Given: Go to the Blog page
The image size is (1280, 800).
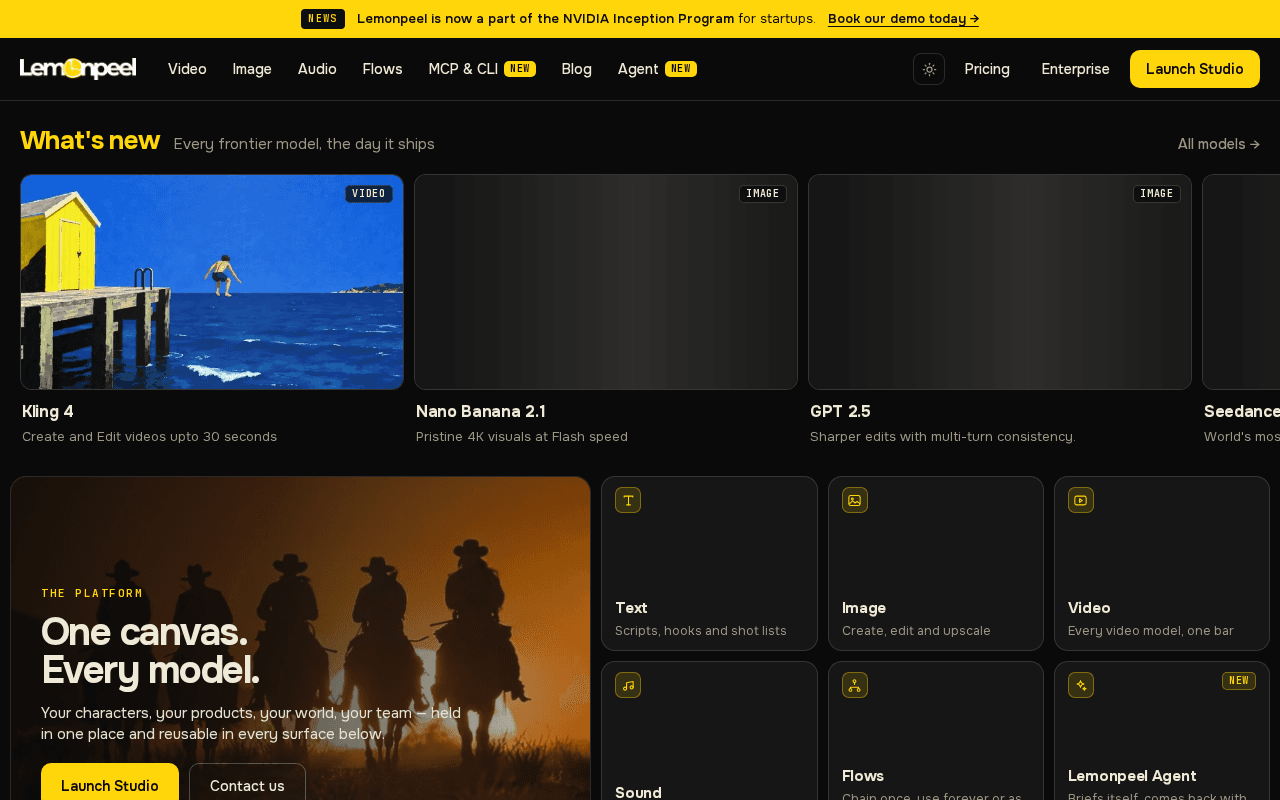Looking at the screenshot, I should tap(576, 69).
